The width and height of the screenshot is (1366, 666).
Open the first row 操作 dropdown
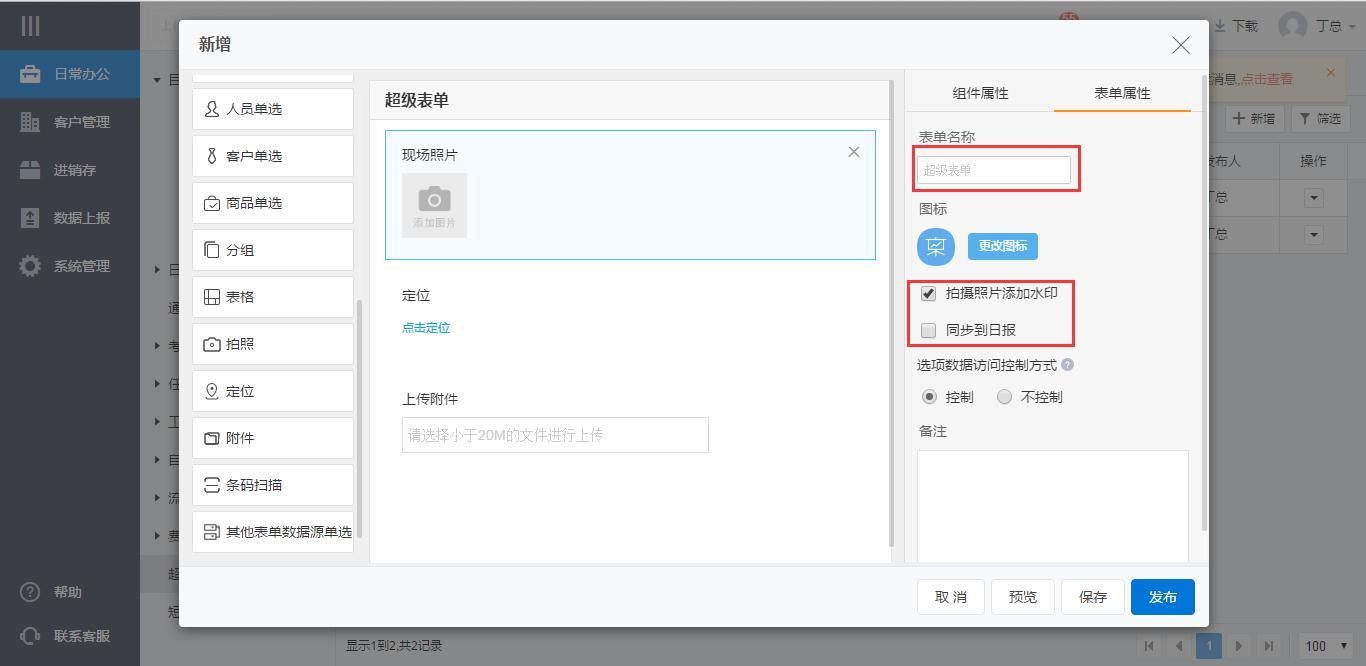pyautogui.click(x=1313, y=198)
